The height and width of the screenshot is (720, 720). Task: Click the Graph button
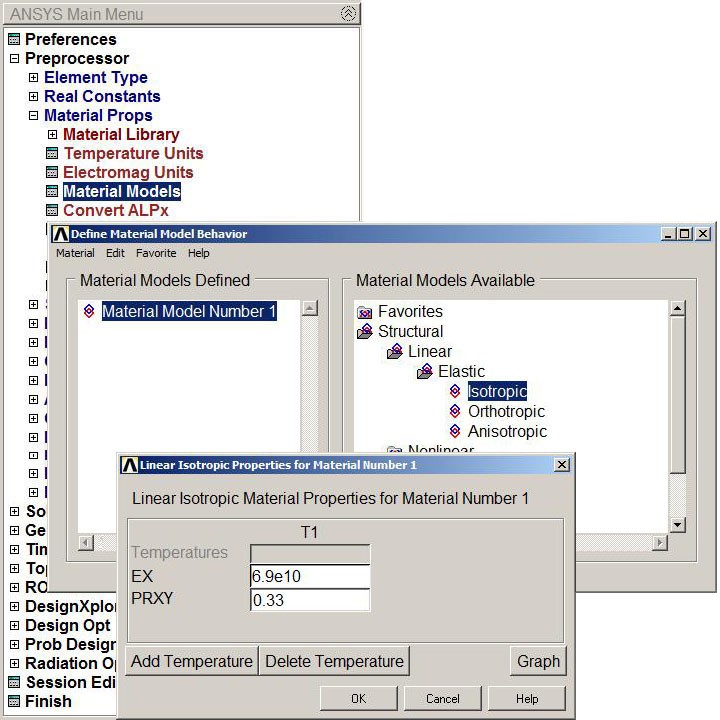[x=538, y=662]
